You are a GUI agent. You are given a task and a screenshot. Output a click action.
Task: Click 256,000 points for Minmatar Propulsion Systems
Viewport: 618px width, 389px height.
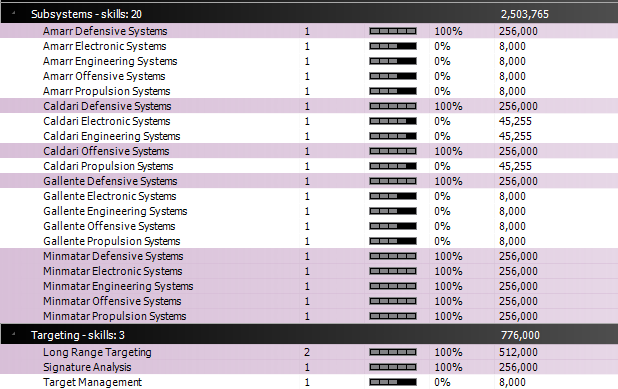coord(518,316)
